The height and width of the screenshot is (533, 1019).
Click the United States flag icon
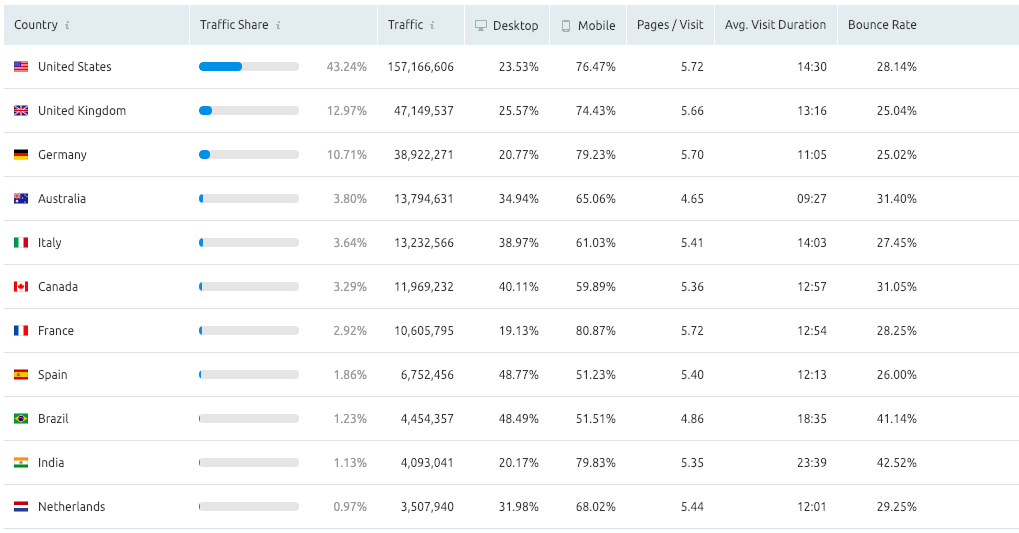21,66
